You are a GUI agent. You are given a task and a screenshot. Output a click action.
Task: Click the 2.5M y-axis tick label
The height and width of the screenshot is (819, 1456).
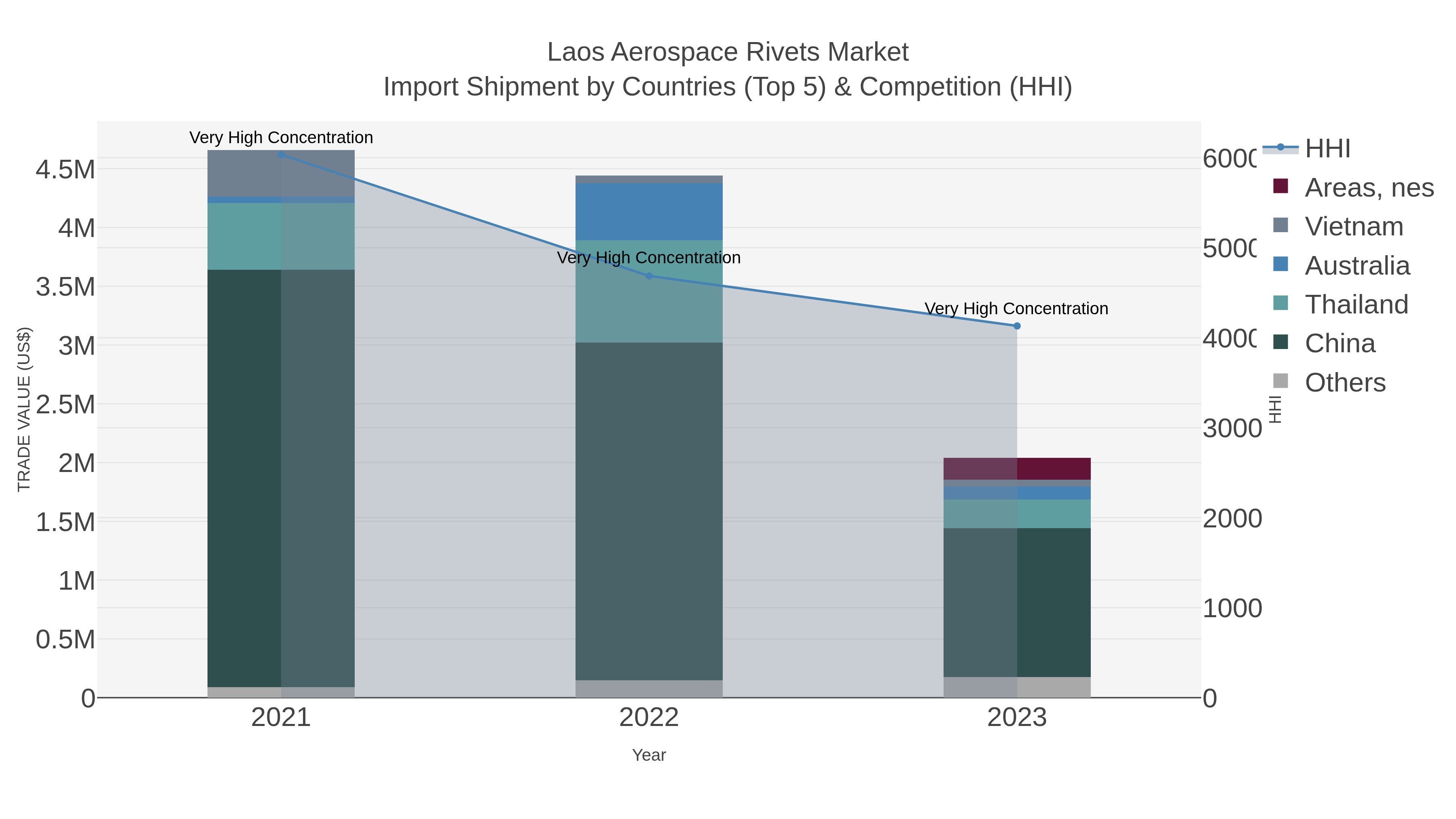pyautogui.click(x=66, y=405)
